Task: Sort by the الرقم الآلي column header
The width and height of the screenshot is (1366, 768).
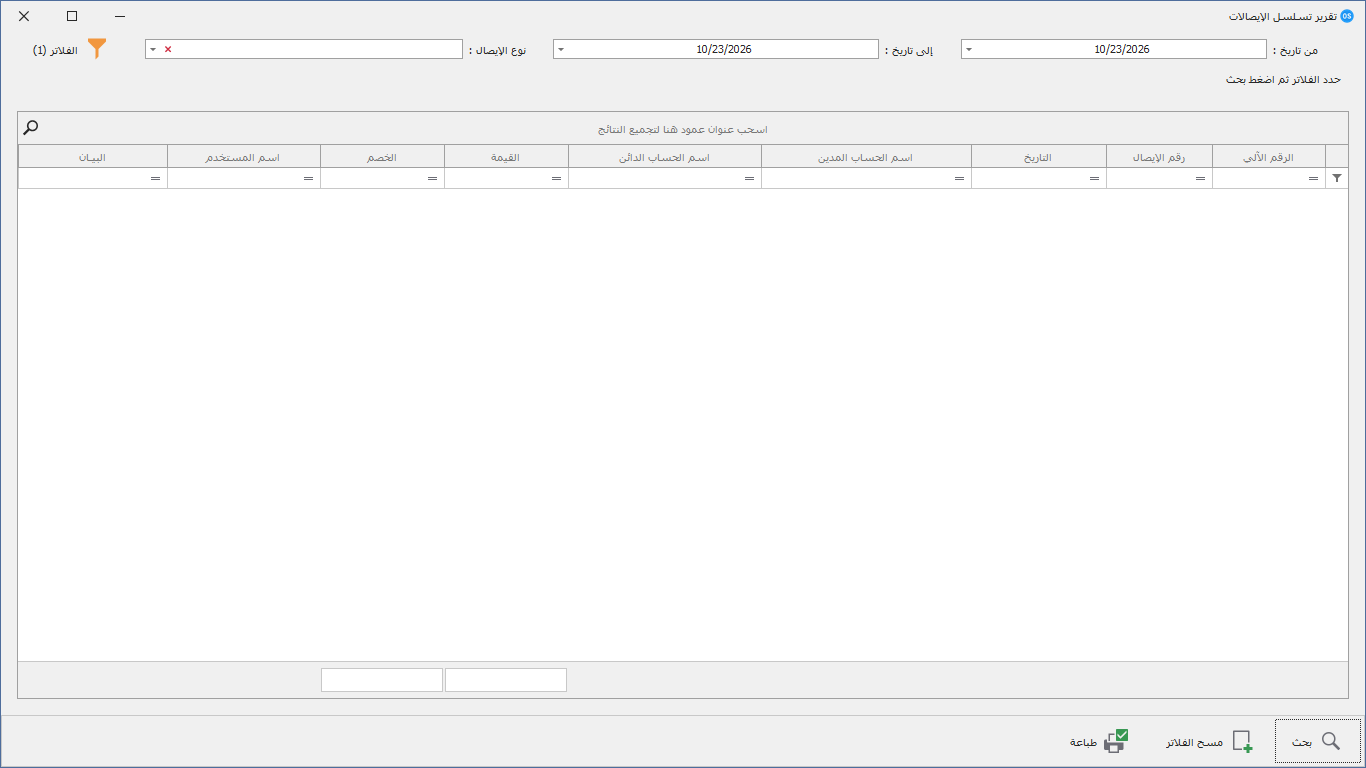Action: tap(1268, 156)
